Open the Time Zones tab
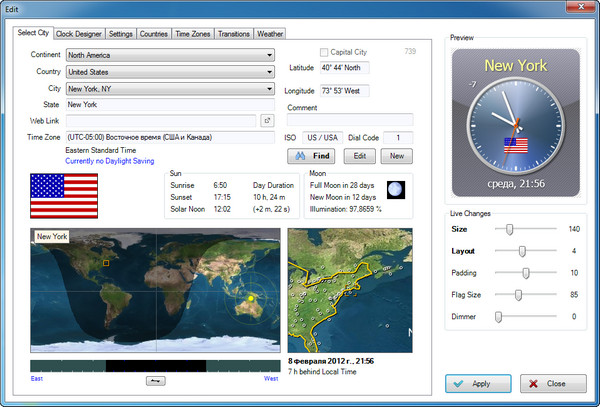This screenshot has height=407, width=600. [x=193, y=33]
